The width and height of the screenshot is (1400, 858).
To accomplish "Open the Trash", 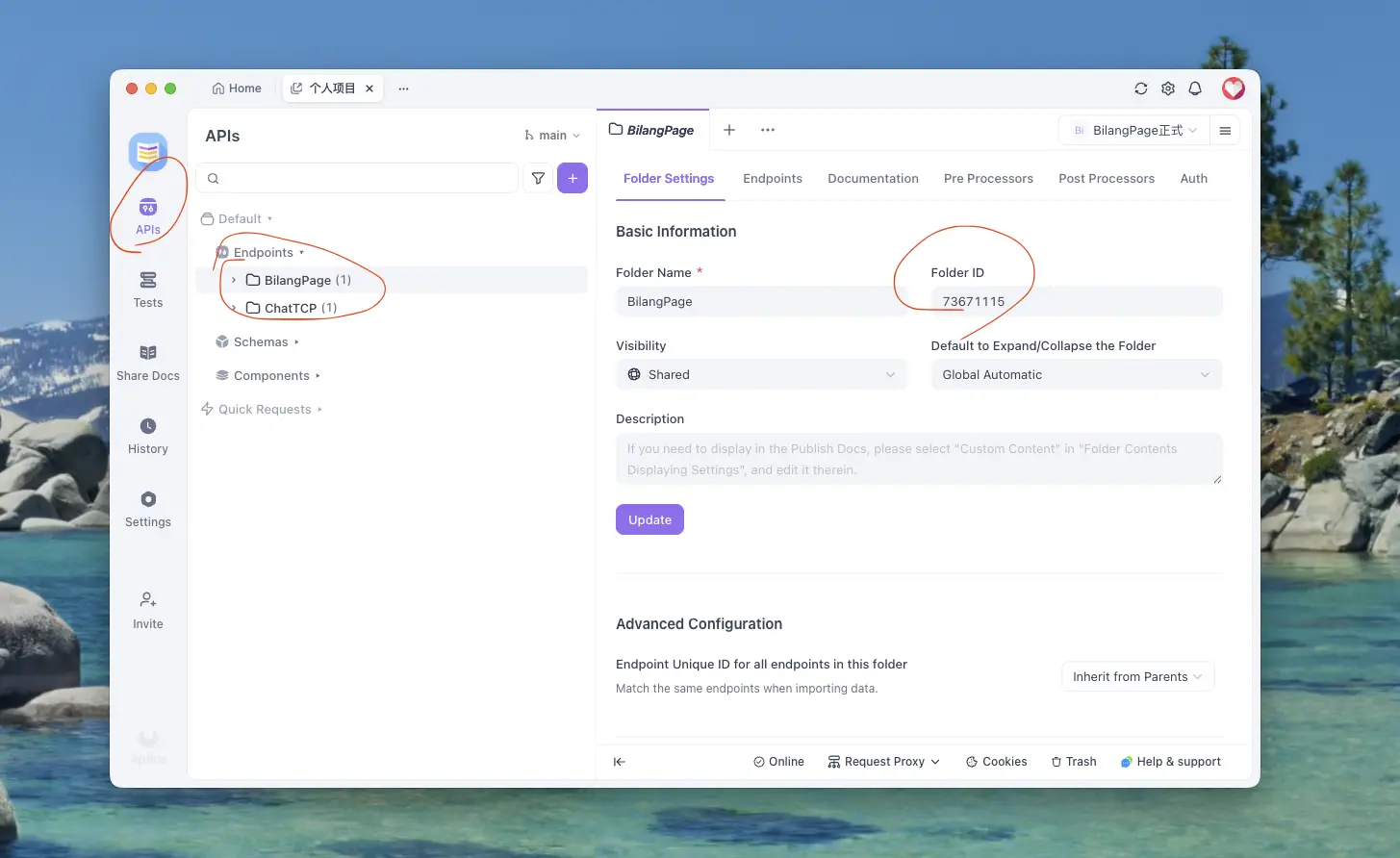I will pos(1074,762).
